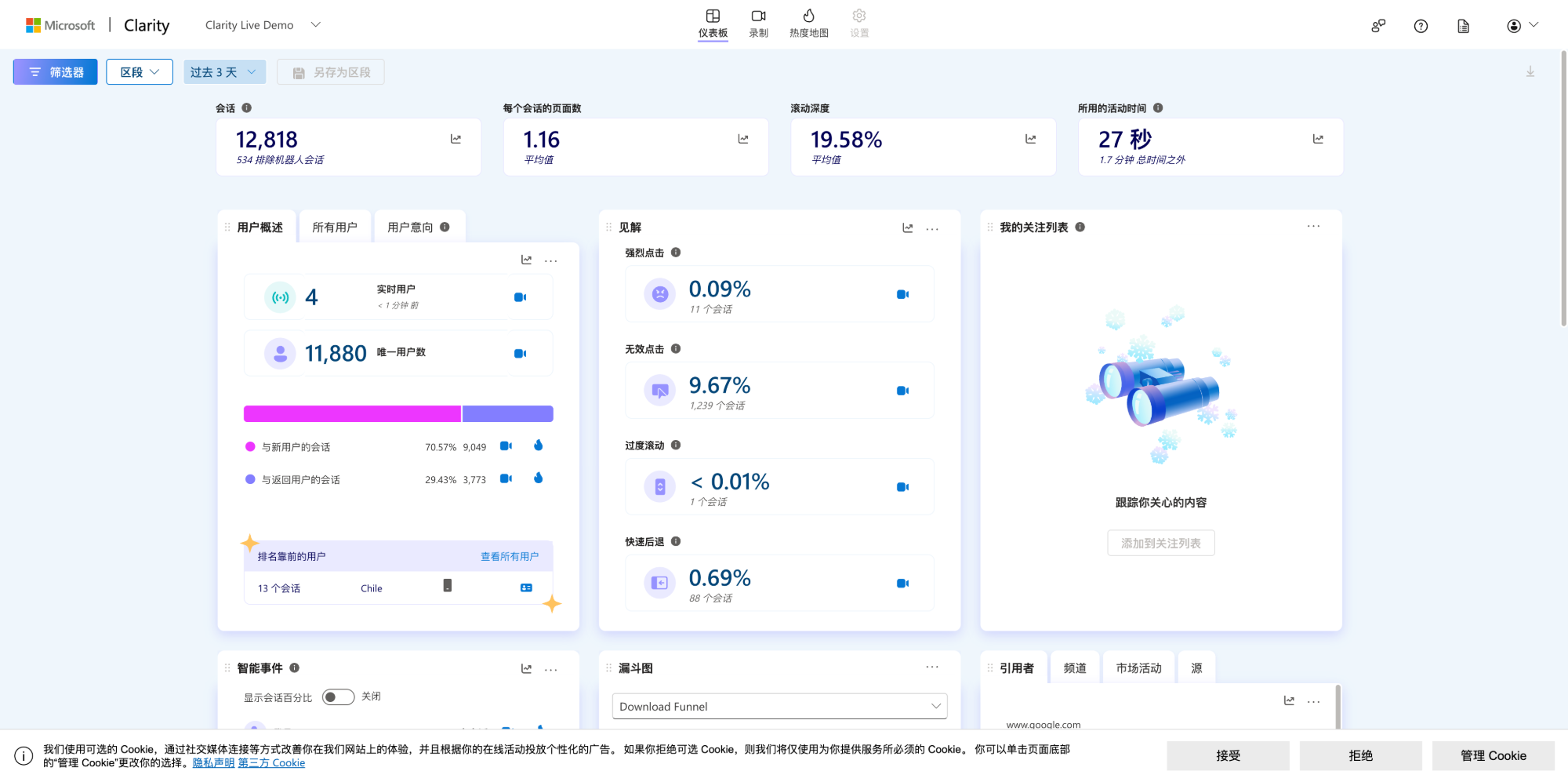Open the Download Funnel selector

tap(779, 706)
